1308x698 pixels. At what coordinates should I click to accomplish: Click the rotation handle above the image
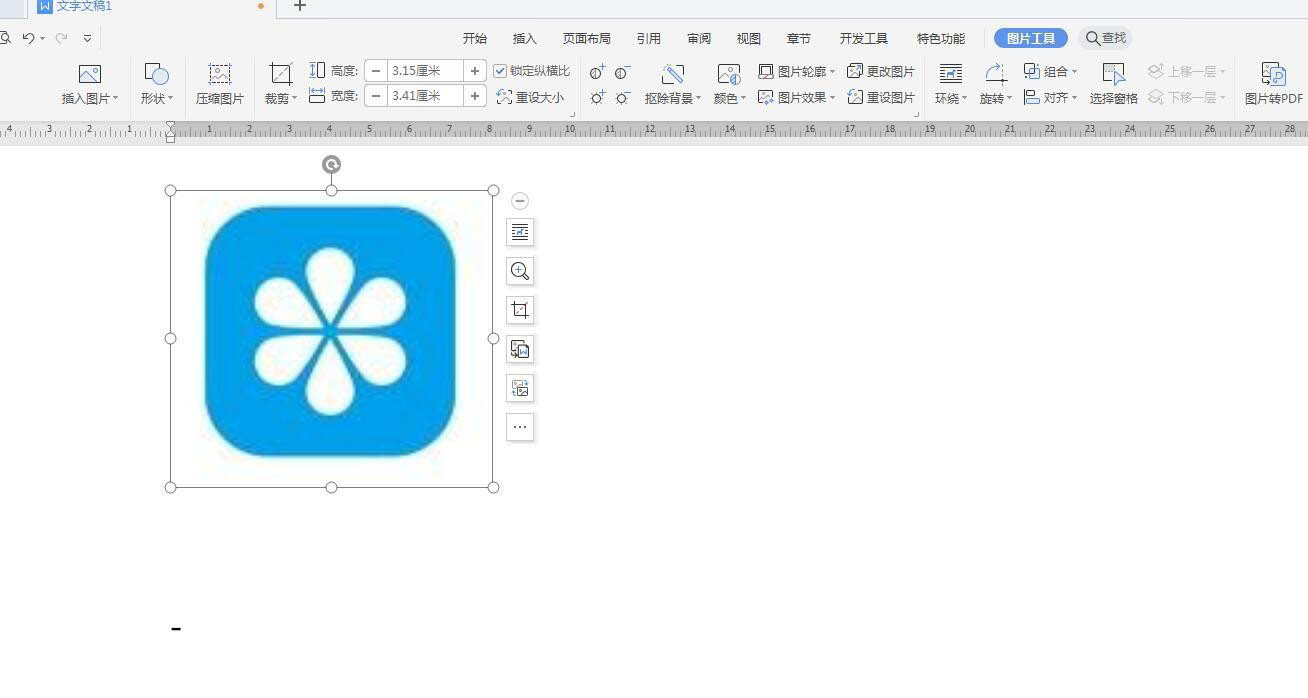(x=331, y=165)
